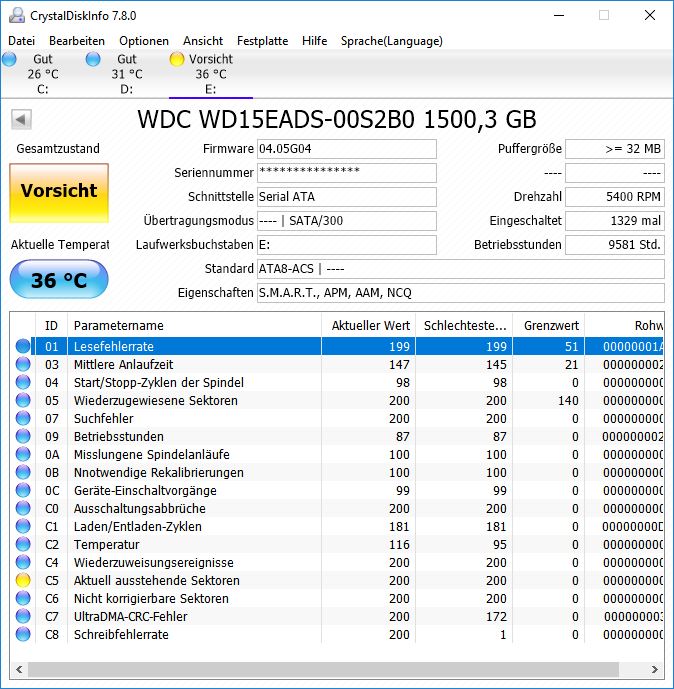Select the Wiederzugewiesene Sektoren row text
This screenshot has height=689, width=674.
[156, 400]
